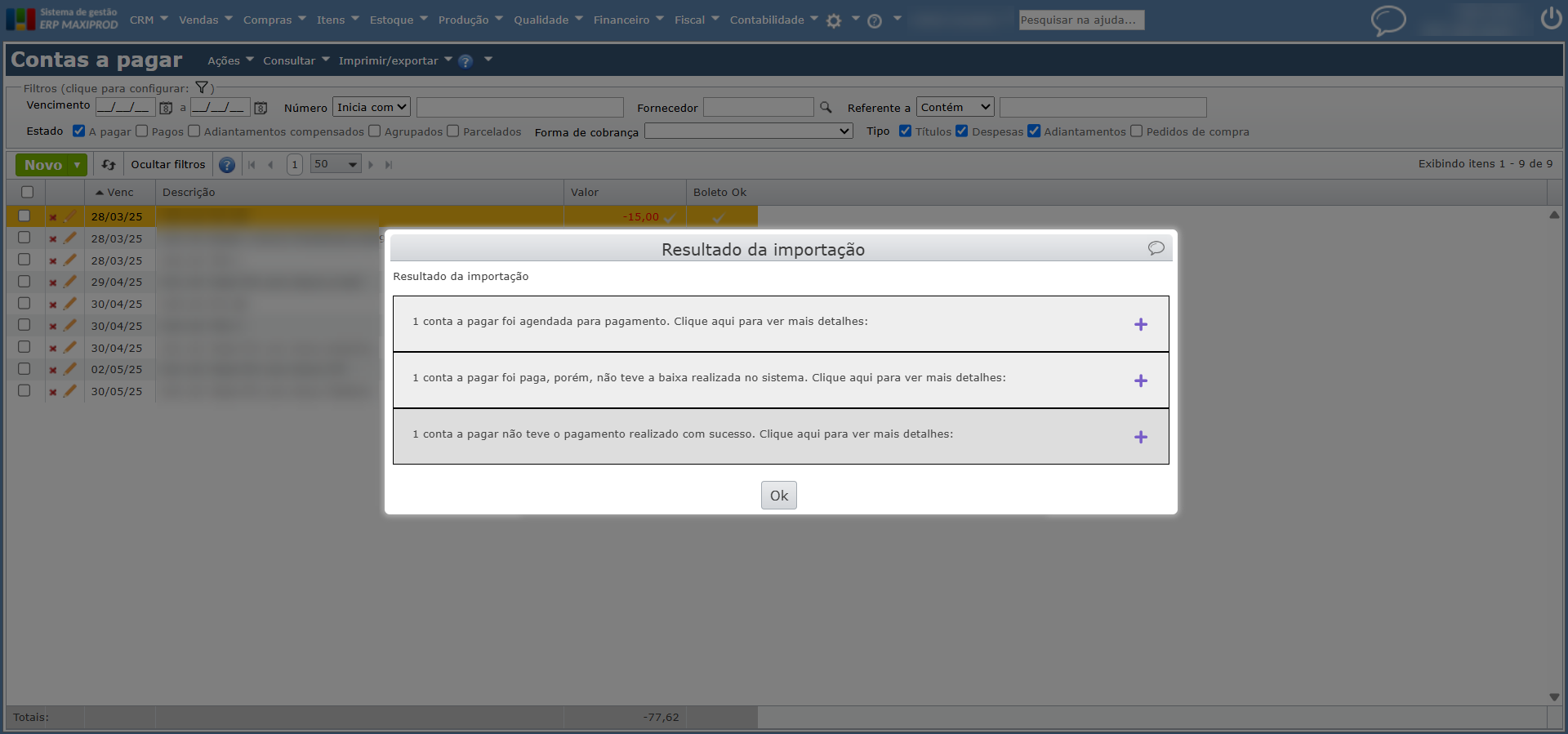This screenshot has height=734, width=1568.
Task: Click the power logout icon
Action: pos(1551,18)
